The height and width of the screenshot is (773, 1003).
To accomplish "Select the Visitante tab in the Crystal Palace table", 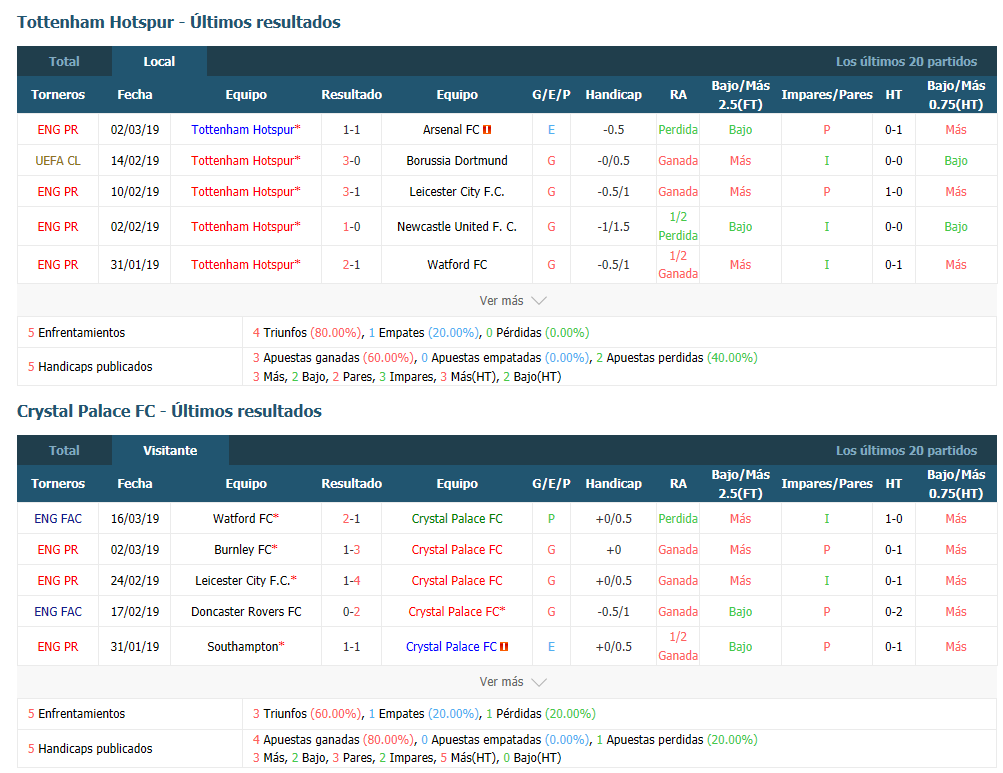I will click(x=170, y=450).
